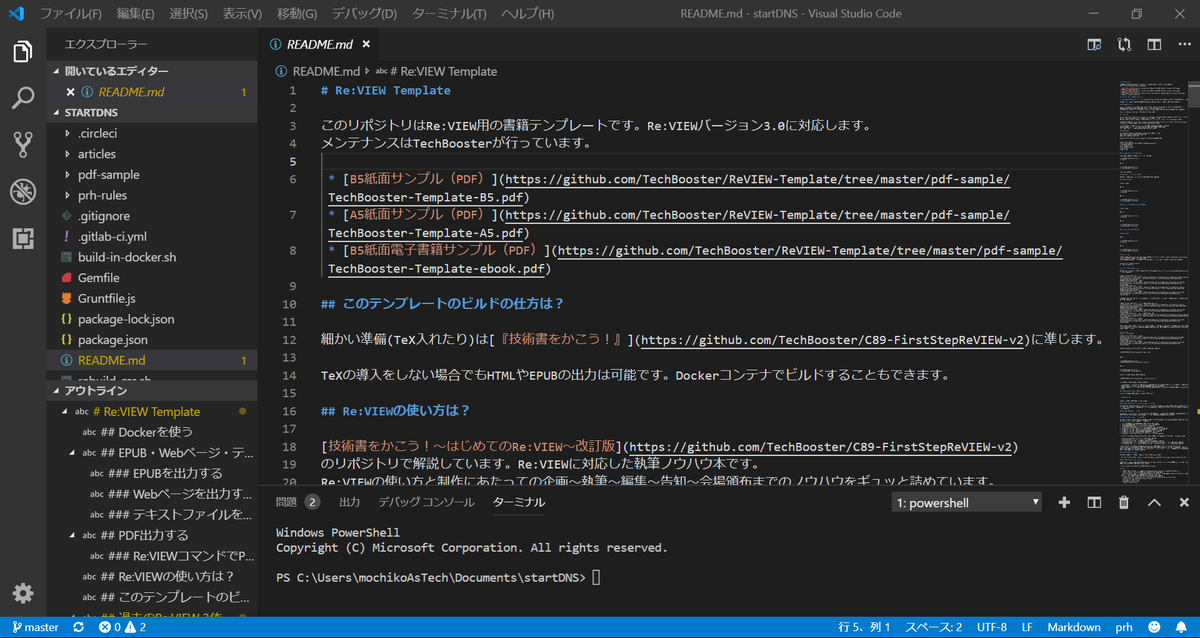The width and height of the screenshot is (1200, 638).
Task: Open the Debug view in activity bar
Action: [23, 191]
